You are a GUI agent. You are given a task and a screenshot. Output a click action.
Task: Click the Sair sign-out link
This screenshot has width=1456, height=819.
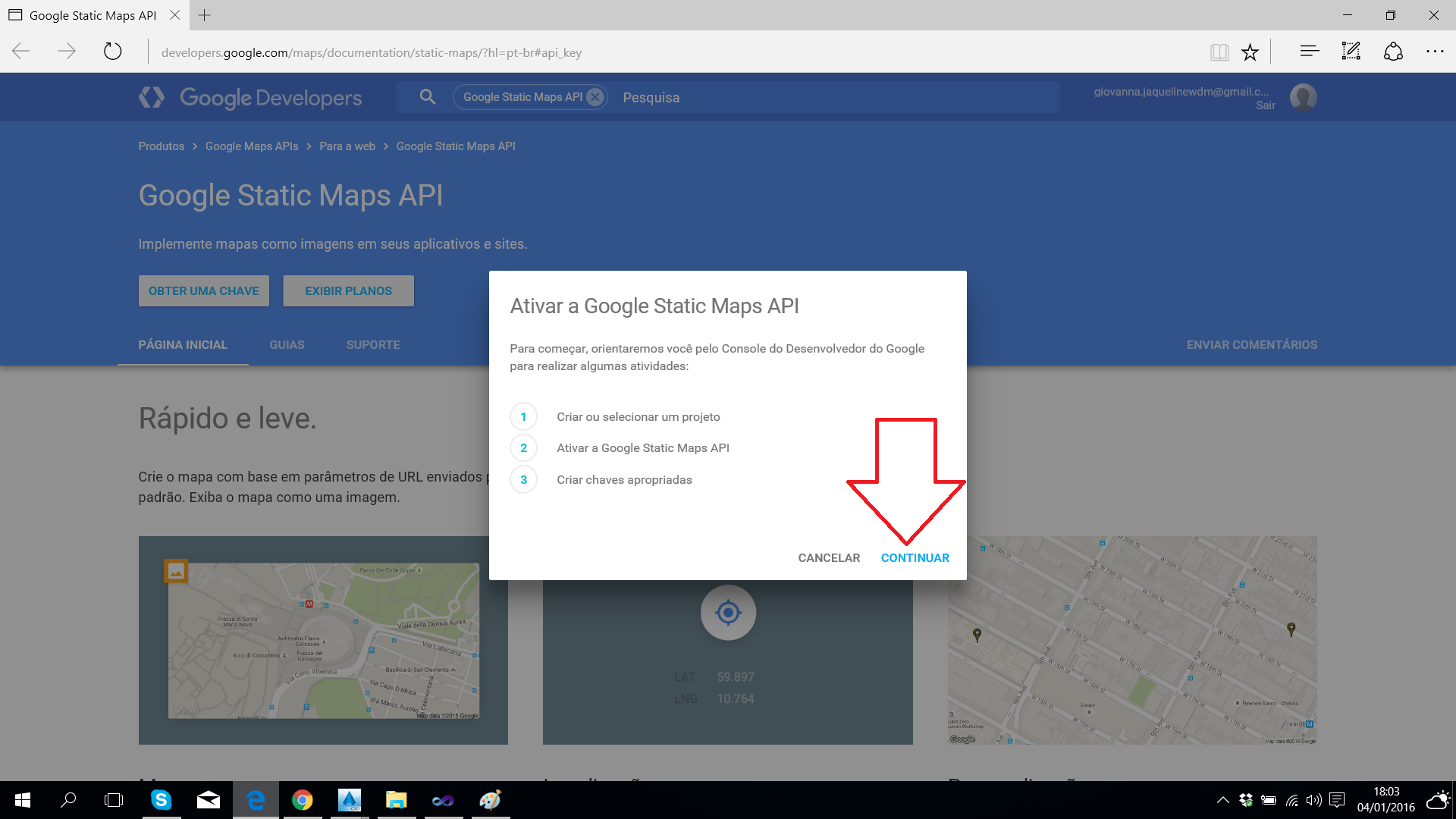click(1265, 105)
